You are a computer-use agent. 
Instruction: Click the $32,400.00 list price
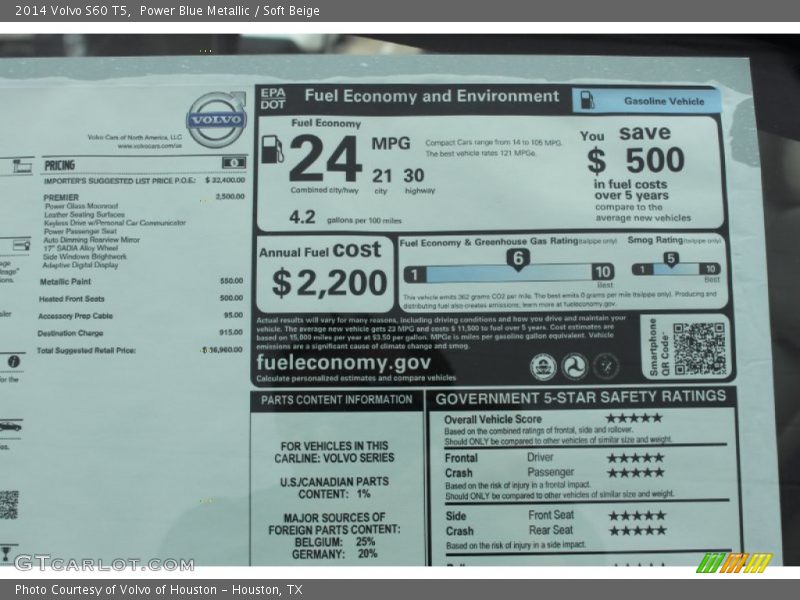click(x=225, y=180)
